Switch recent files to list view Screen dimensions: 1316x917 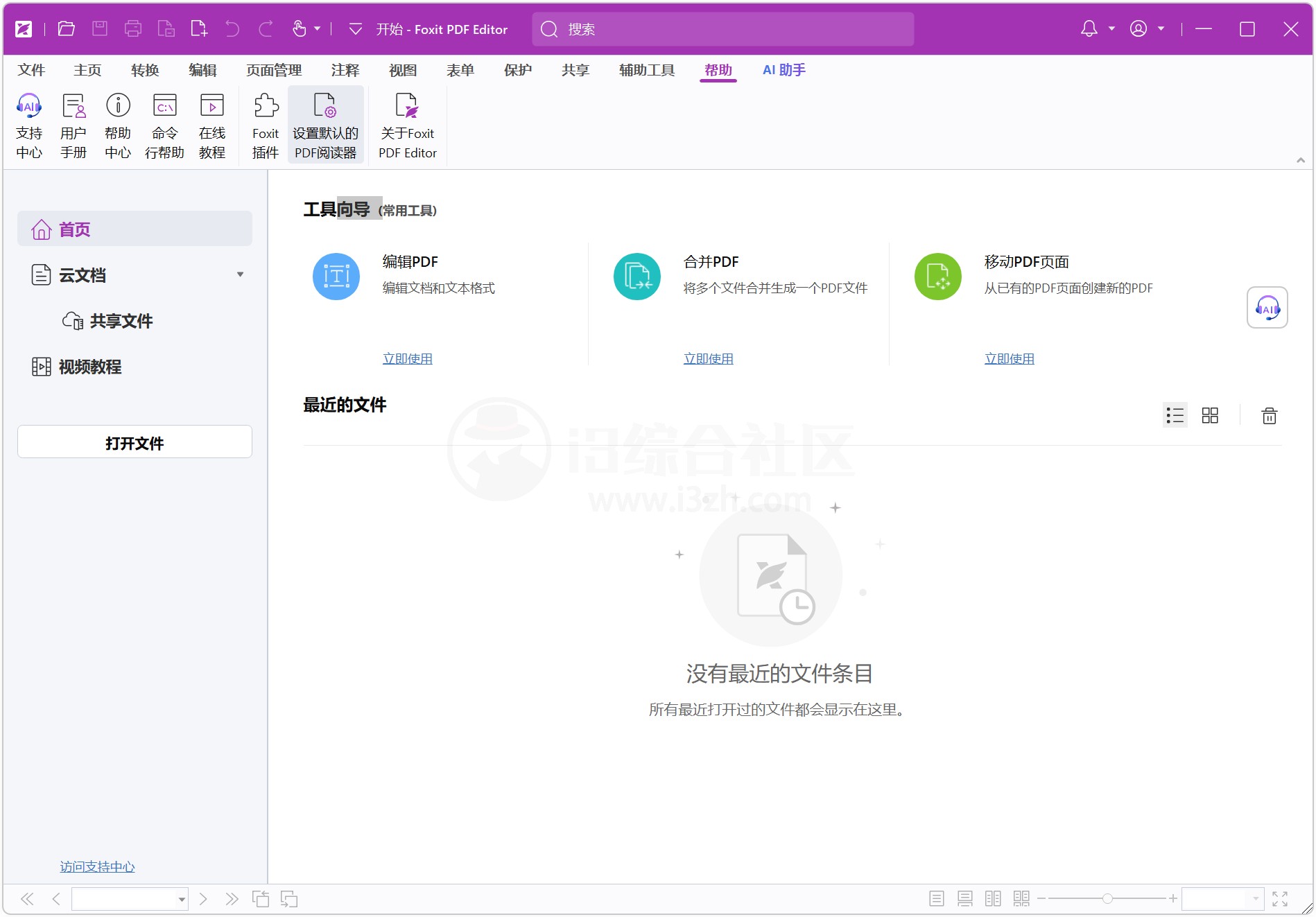pos(1175,416)
